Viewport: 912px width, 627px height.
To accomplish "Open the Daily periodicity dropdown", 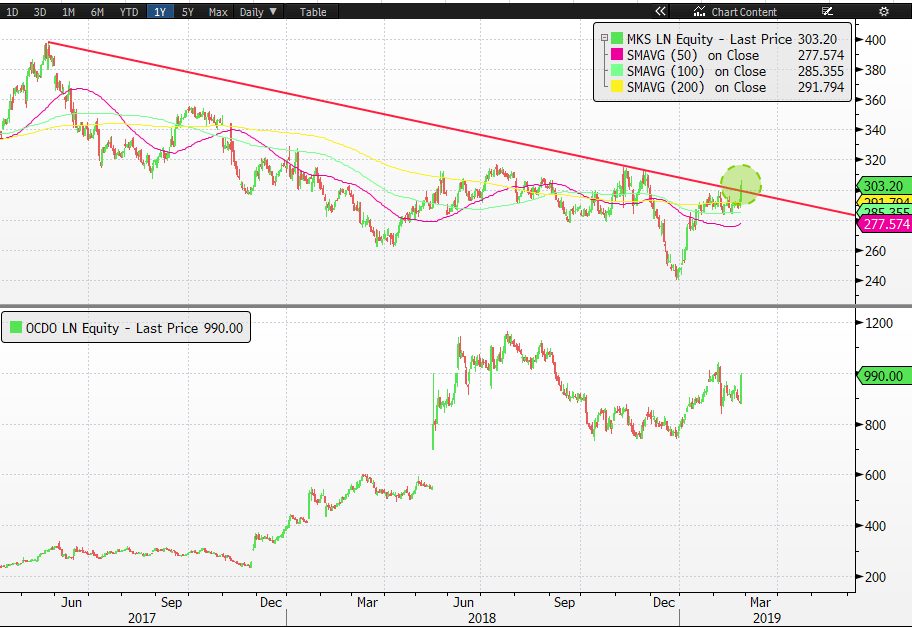I will 258,12.
